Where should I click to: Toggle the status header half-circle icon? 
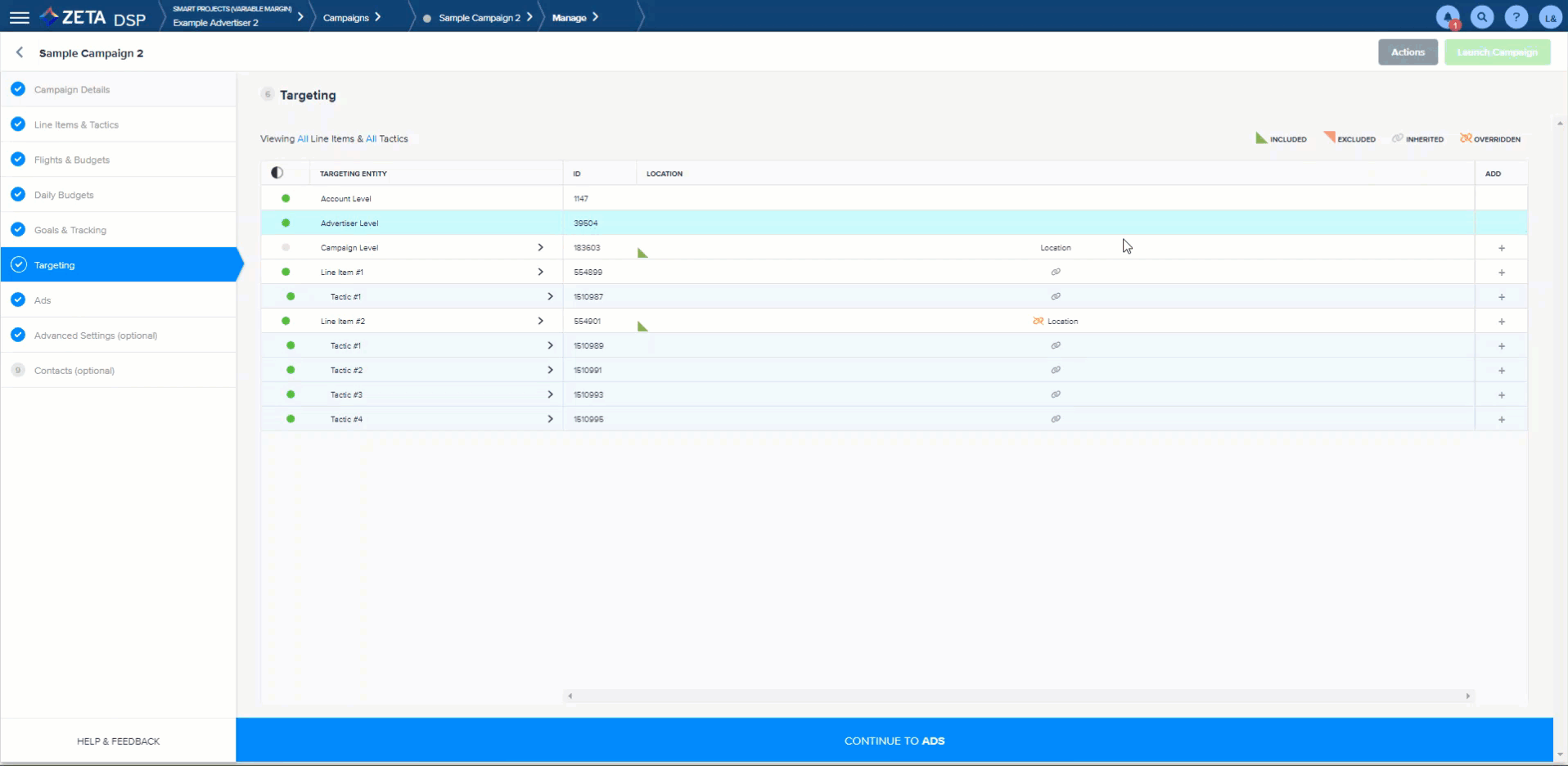point(277,173)
